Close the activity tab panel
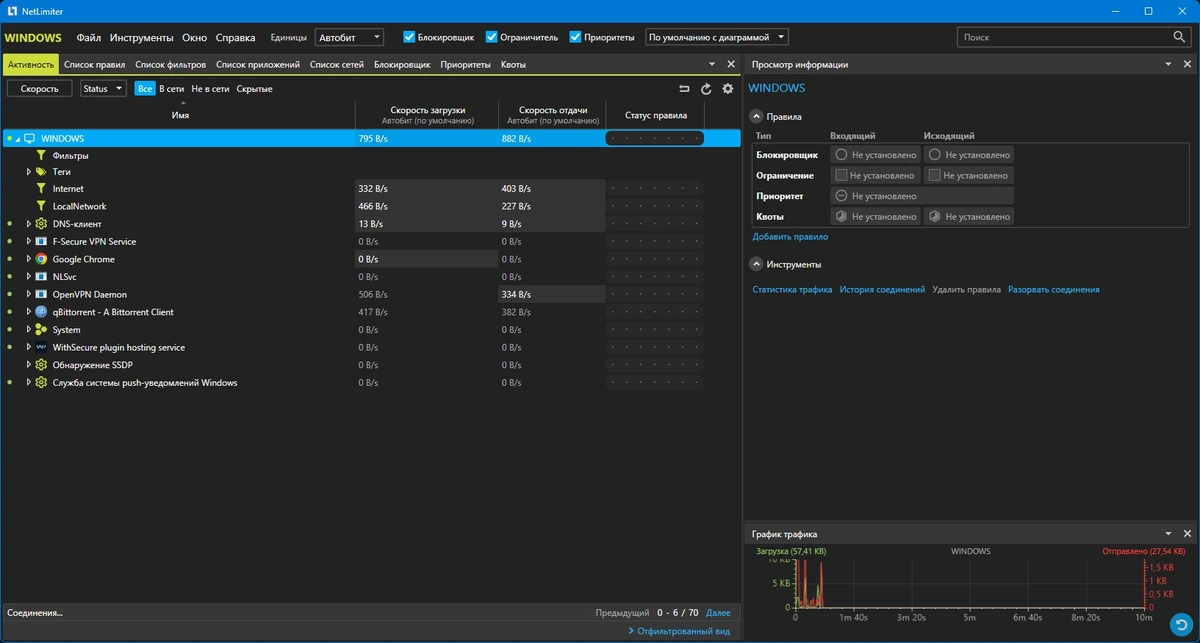The height and width of the screenshot is (643, 1200). pos(731,64)
